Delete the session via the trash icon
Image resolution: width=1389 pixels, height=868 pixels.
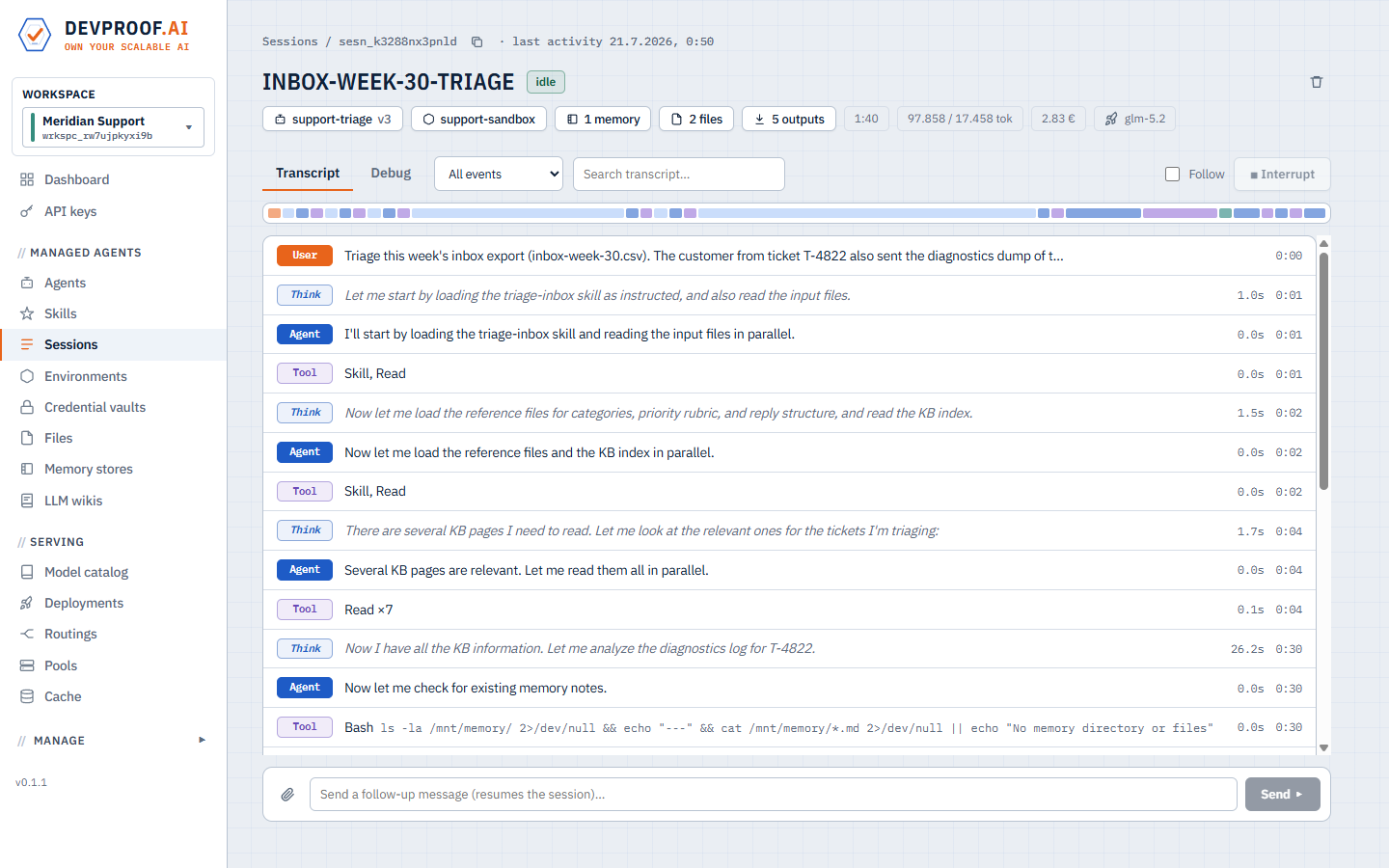[1317, 82]
